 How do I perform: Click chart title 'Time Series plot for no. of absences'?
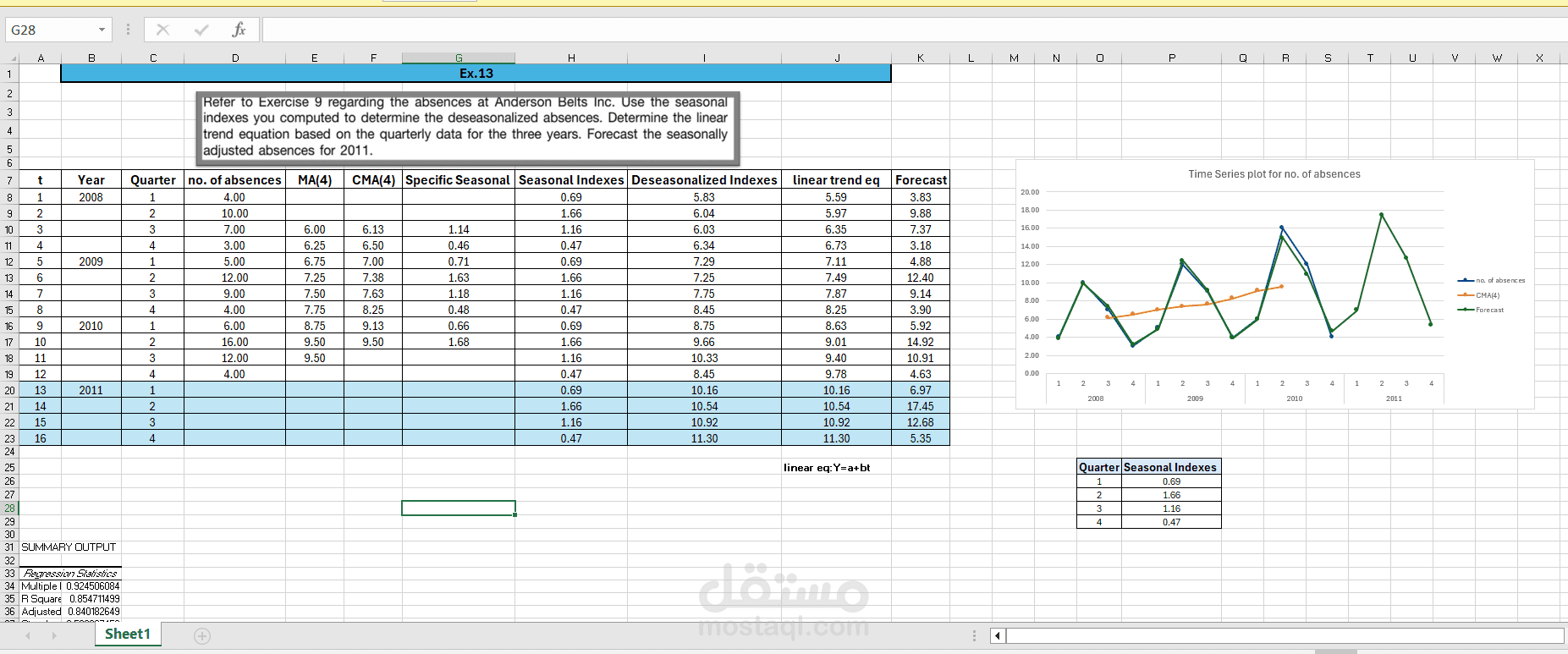[1274, 174]
